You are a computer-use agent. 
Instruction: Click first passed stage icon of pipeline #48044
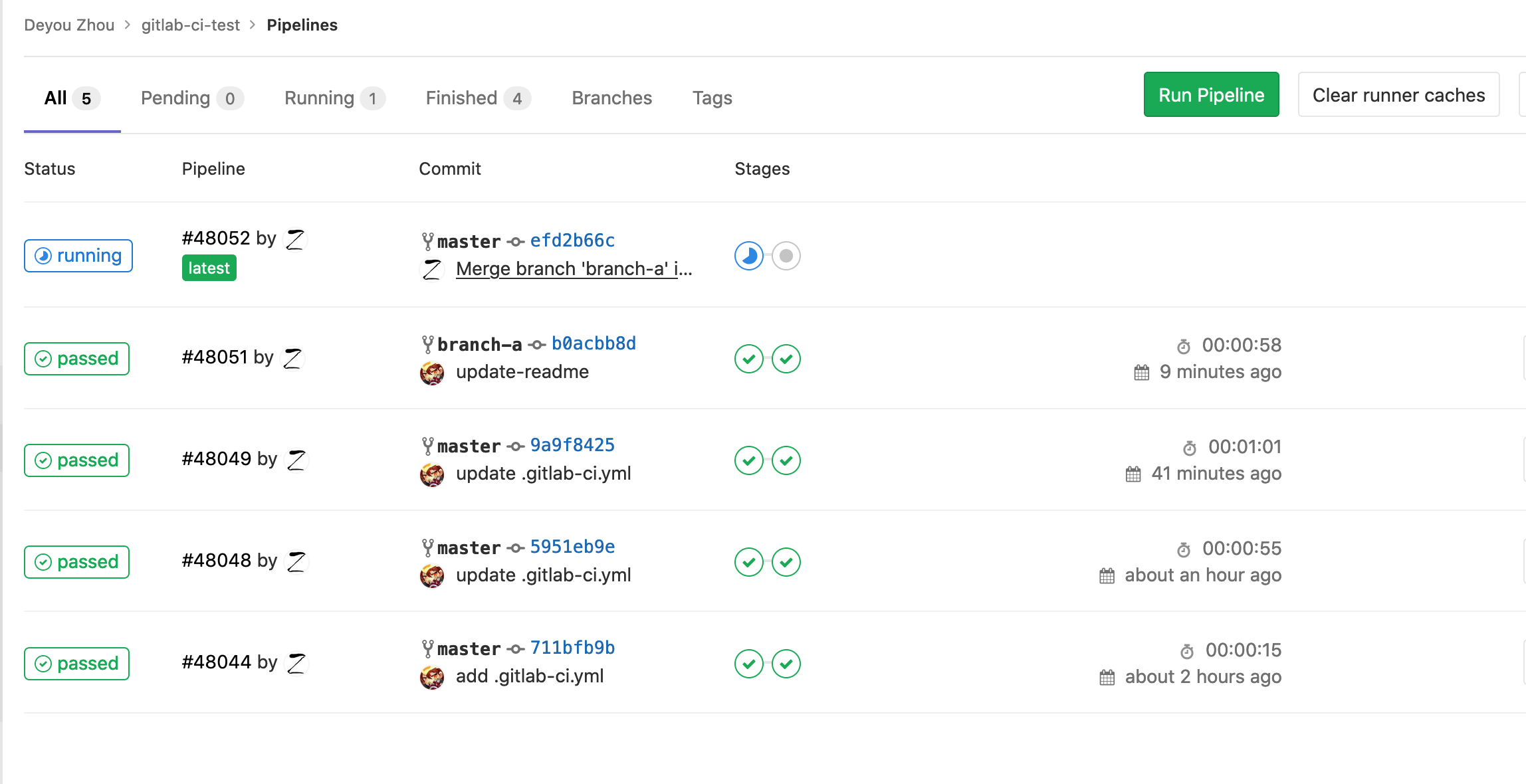point(748,664)
